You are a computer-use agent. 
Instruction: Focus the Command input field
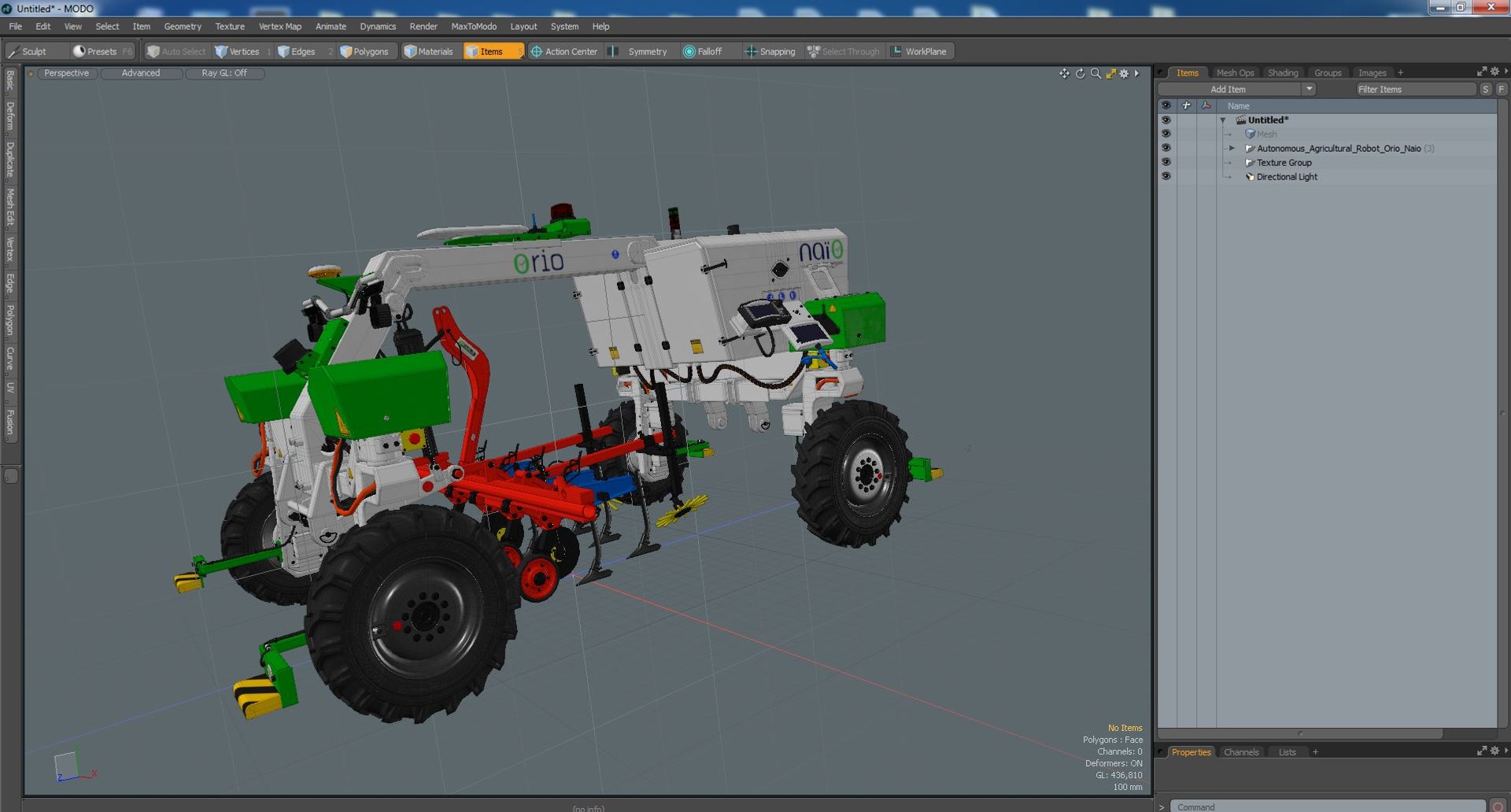click(1327, 806)
